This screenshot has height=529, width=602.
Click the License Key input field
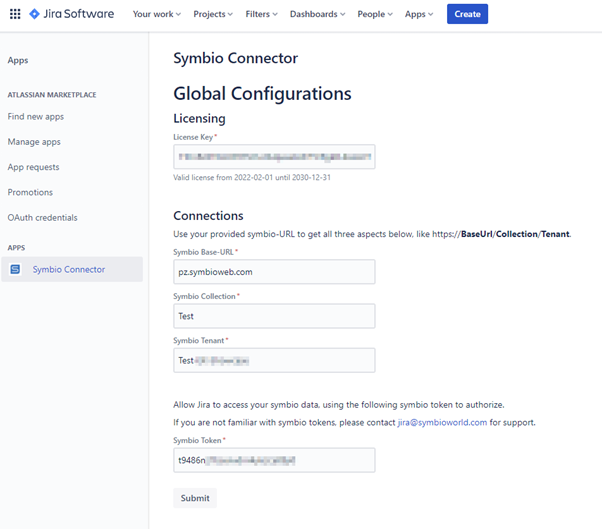274,157
